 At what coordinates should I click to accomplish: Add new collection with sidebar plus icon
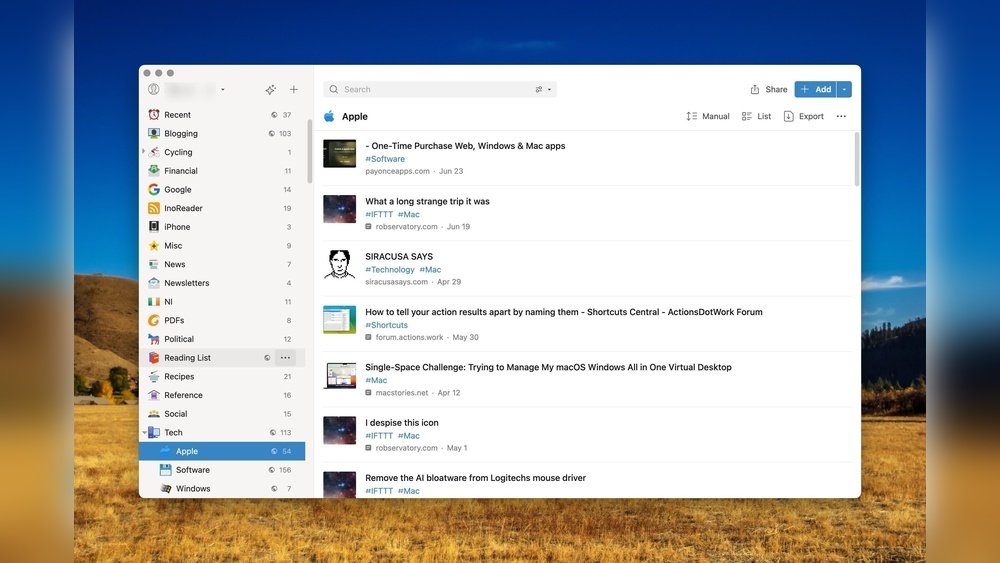(293, 89)
